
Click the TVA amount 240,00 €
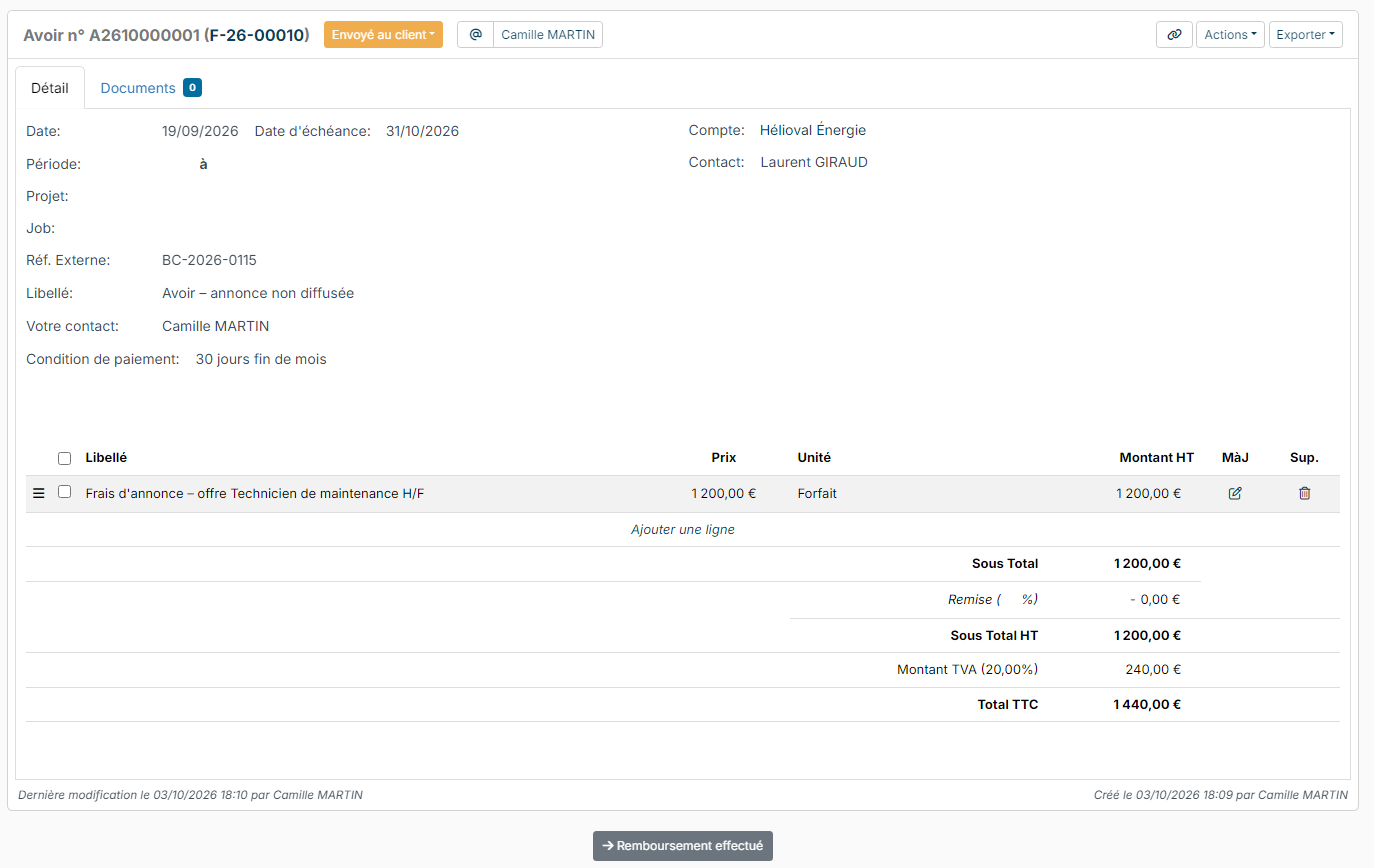click(x=1153, y=670)
